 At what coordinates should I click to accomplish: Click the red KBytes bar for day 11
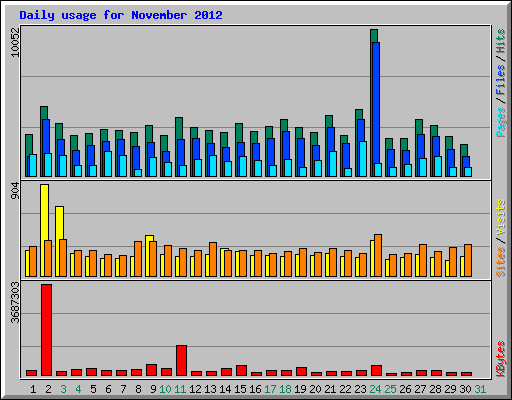click(181, 361)
